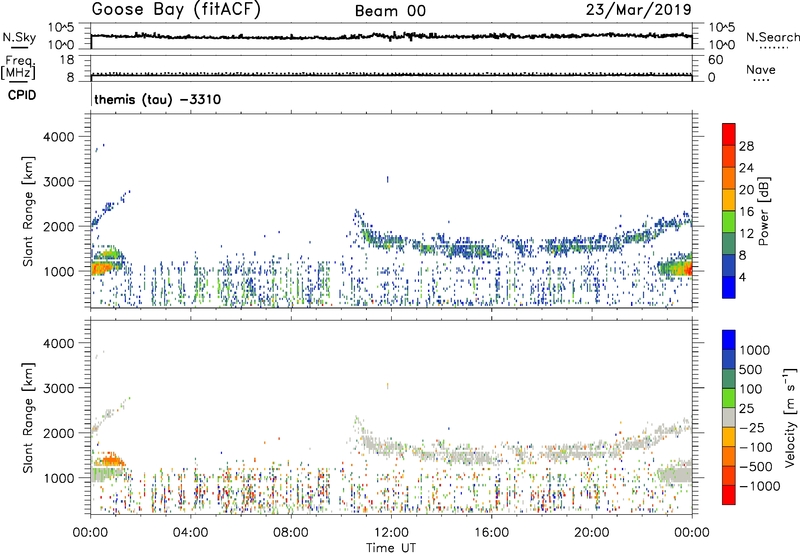Click the '12' power colorbar label
Screen dimensions: 800x554
(746, 234)
